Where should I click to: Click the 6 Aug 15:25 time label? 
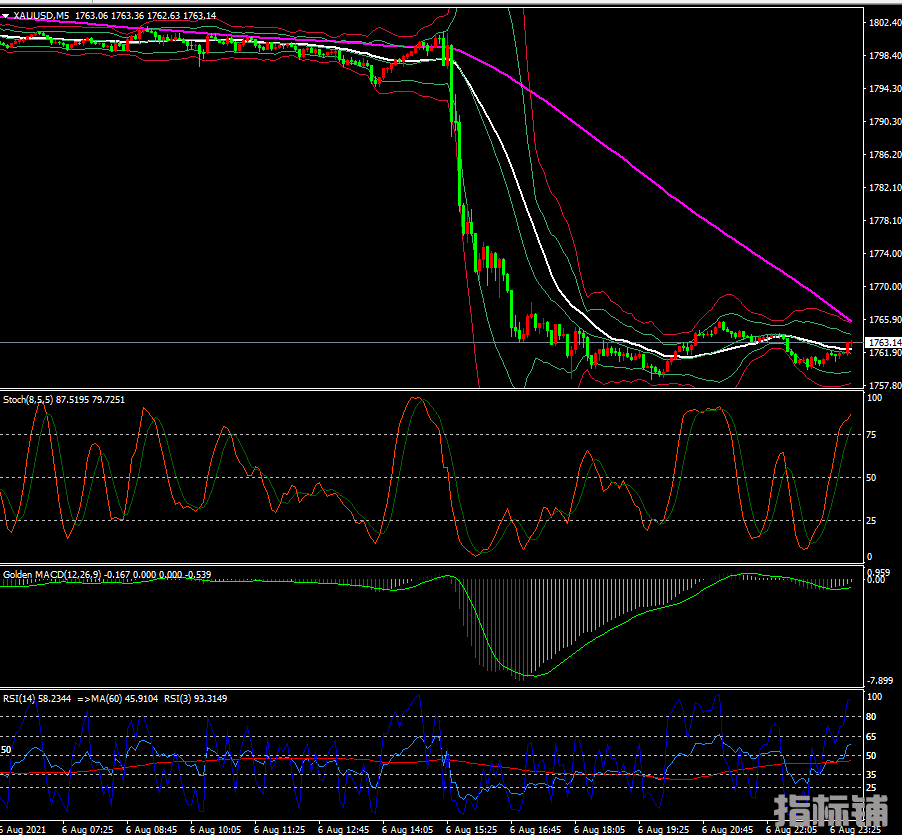coord(471,830)
